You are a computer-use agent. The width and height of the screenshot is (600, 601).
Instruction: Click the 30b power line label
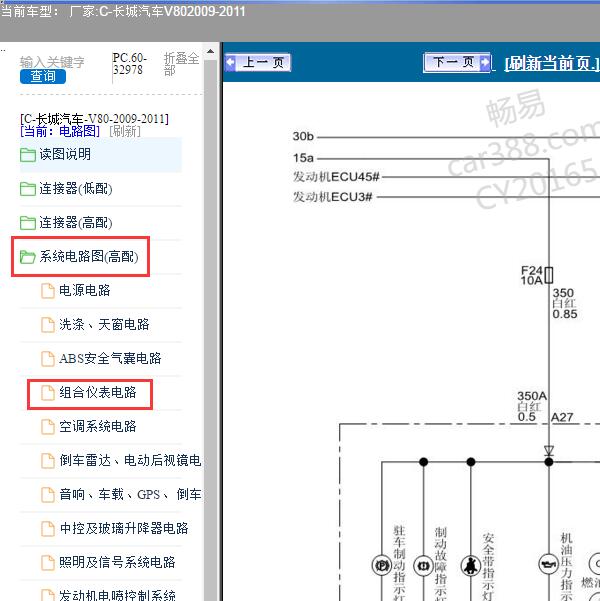click(303, 136)
